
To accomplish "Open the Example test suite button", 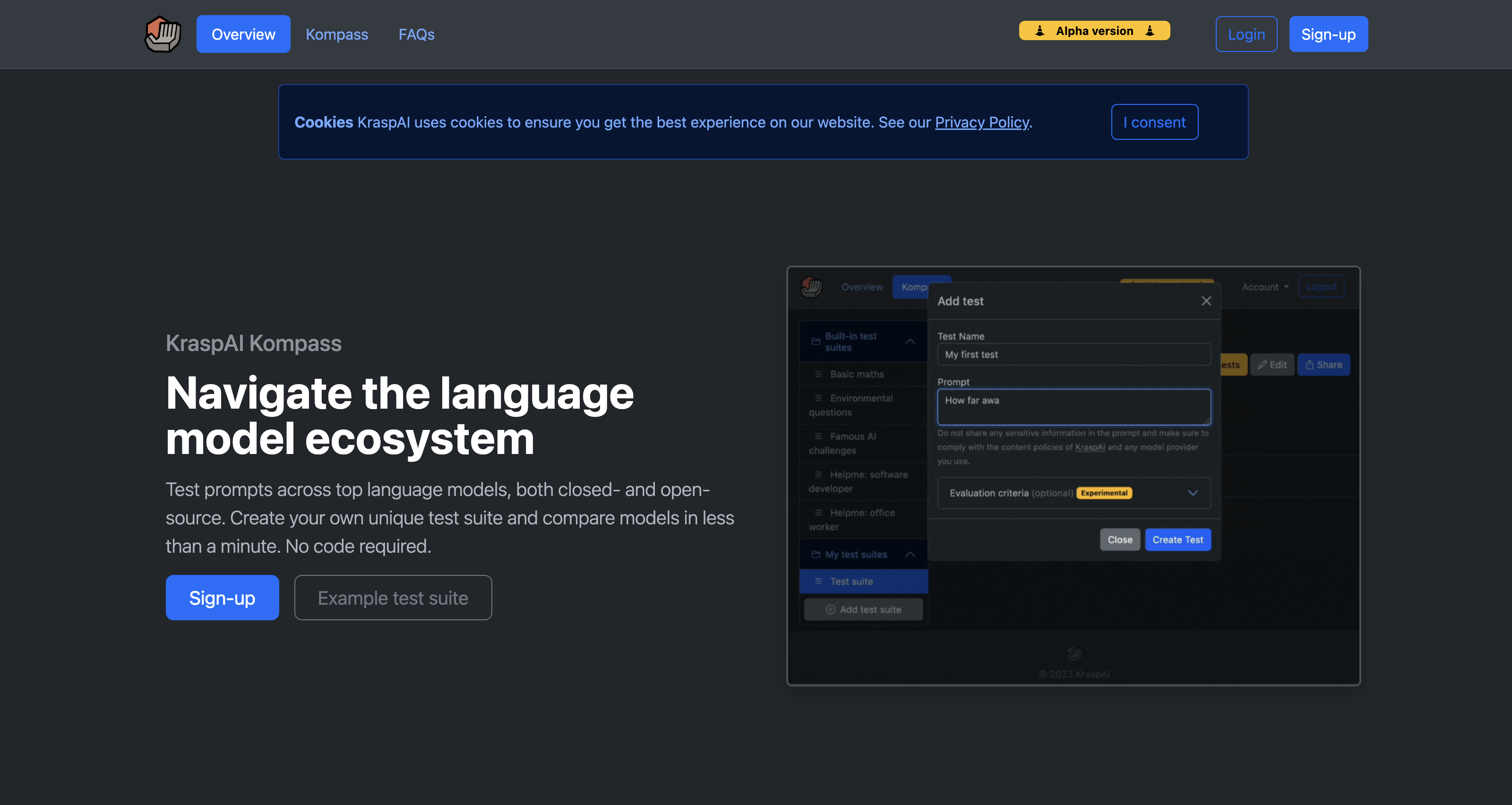I will point(393,597).
